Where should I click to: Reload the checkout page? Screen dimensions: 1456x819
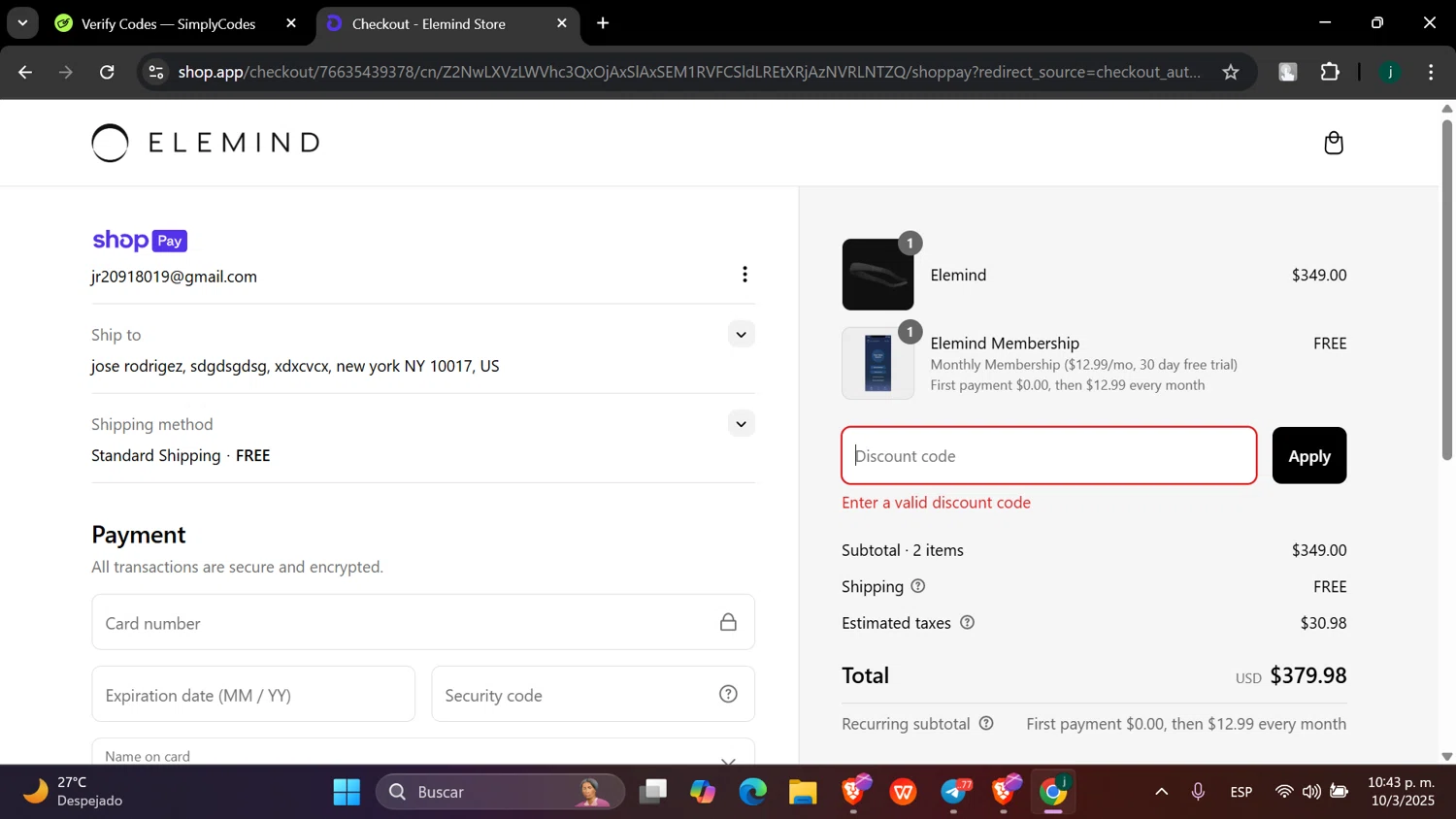[x=107, y=72]
